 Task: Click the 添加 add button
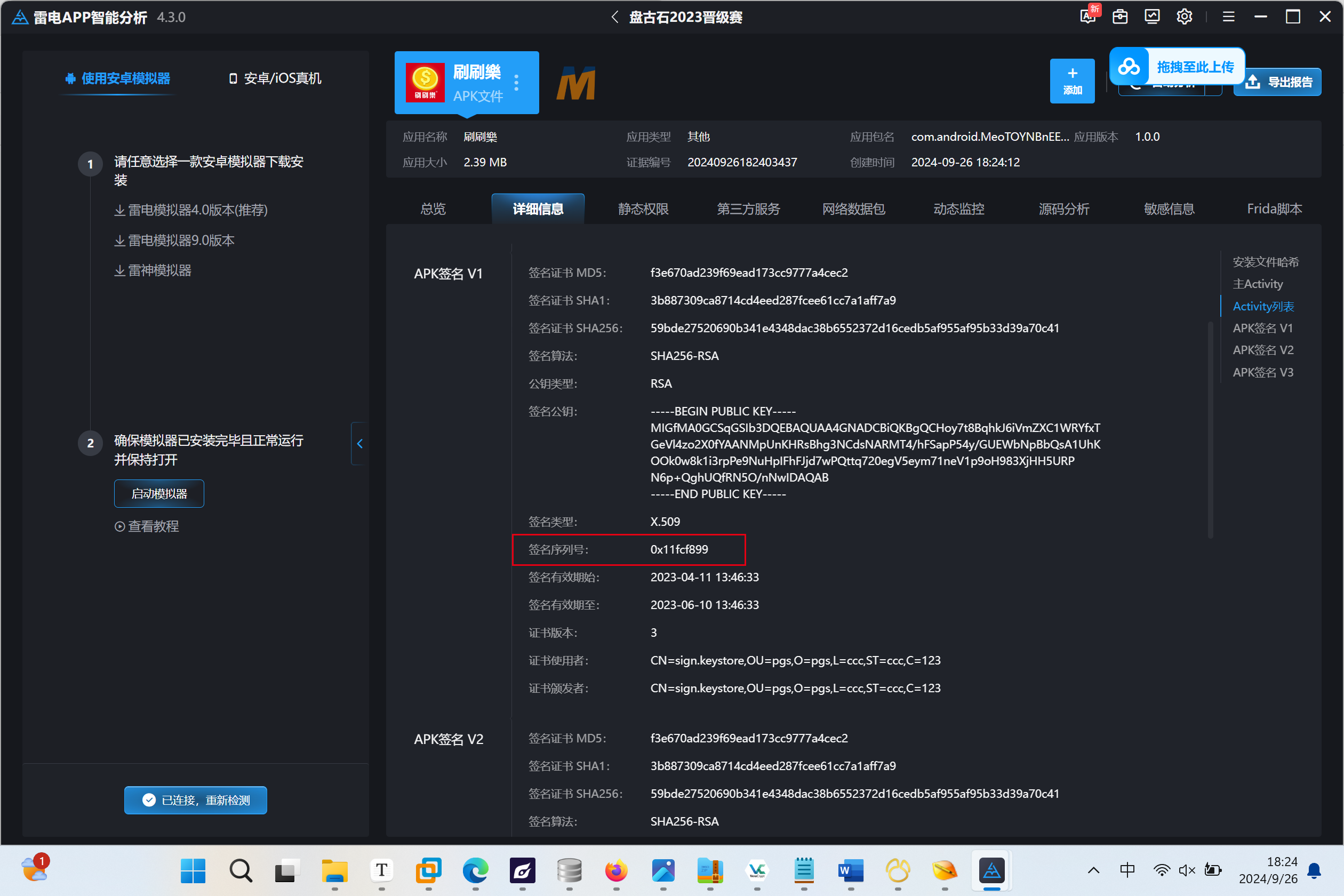pyautogui.click(x=1072, y=81)
